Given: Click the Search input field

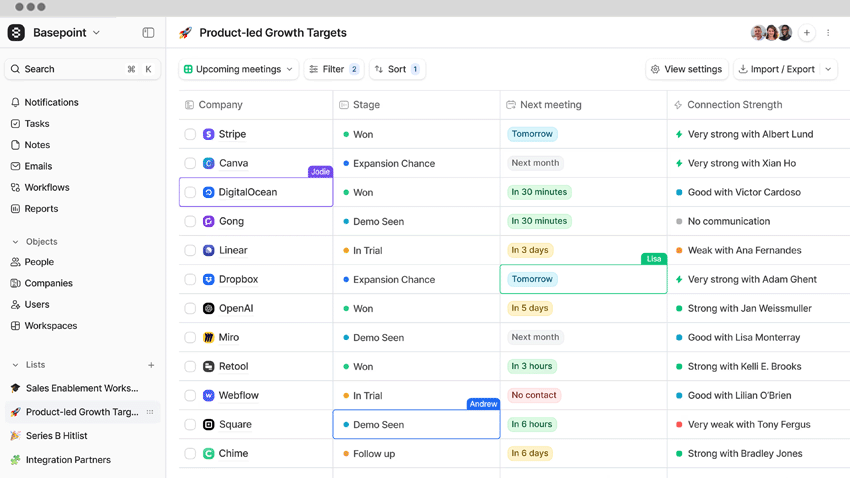Looking at the screenshot, I should [x=70, y=69].
